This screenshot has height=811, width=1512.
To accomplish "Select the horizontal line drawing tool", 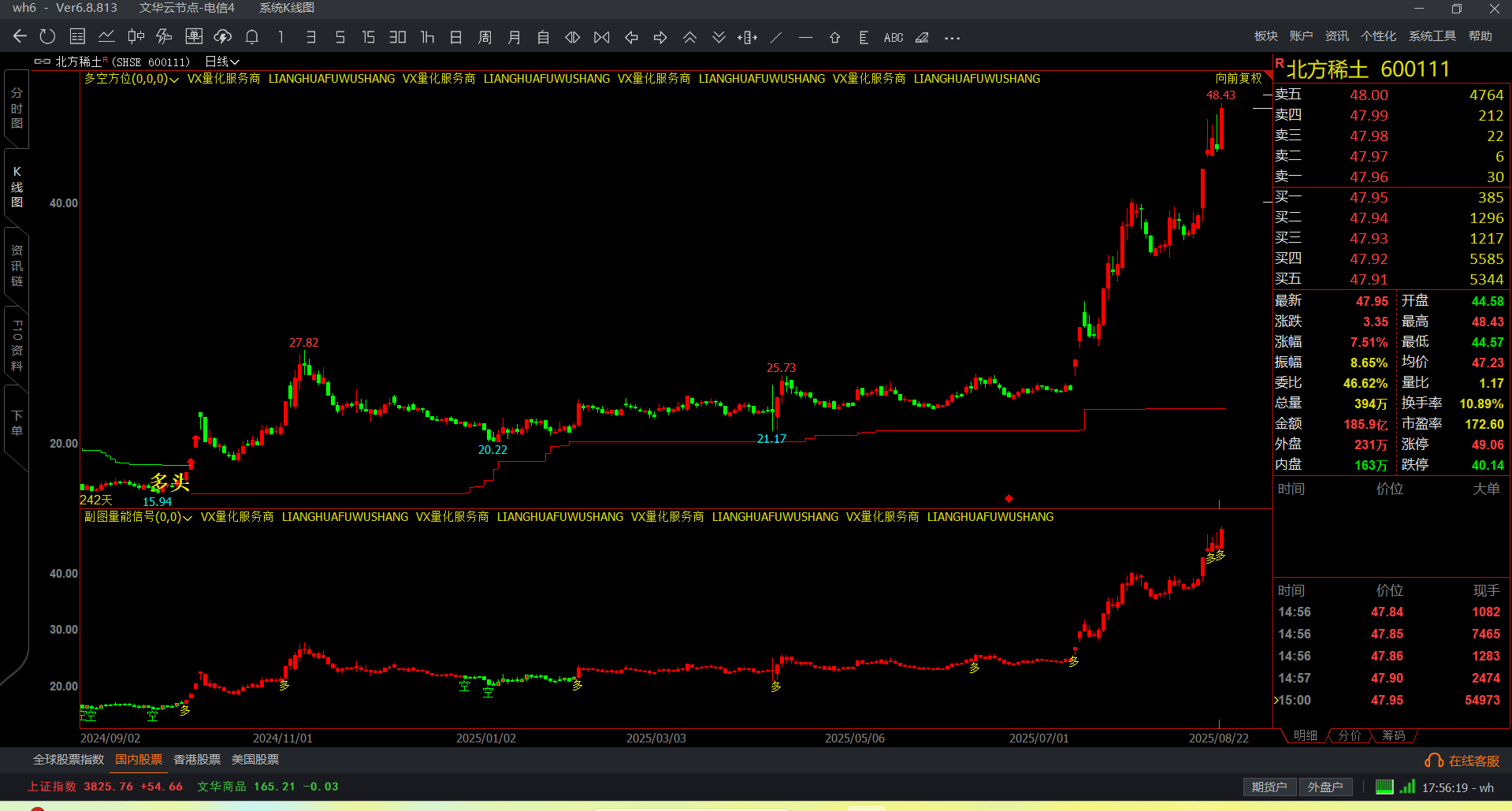I will (805, 36).
